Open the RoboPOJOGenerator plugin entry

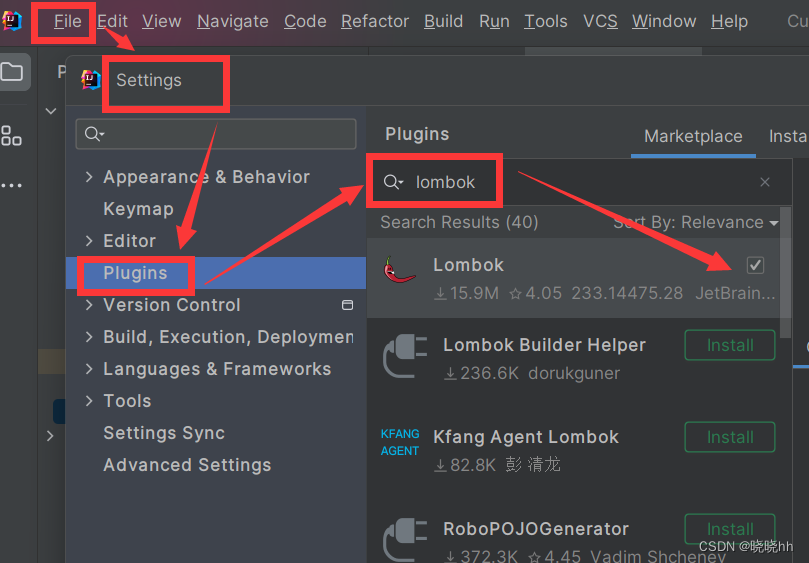point(536,529)
